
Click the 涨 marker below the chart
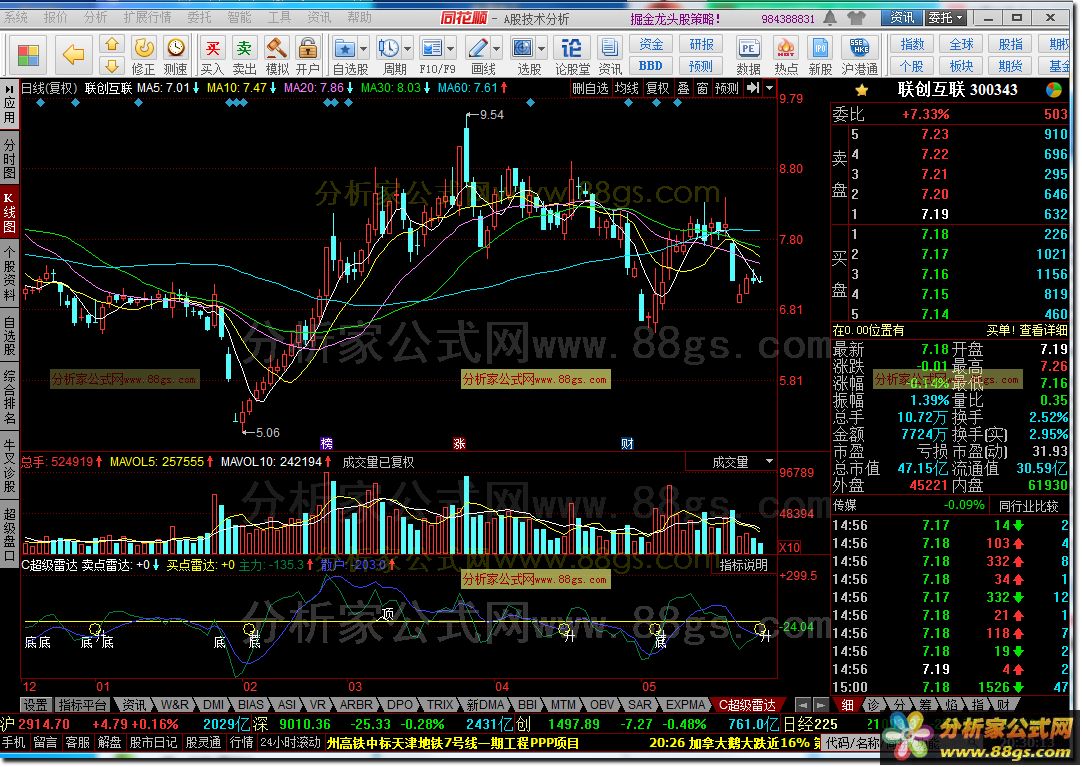click(459, 444)
